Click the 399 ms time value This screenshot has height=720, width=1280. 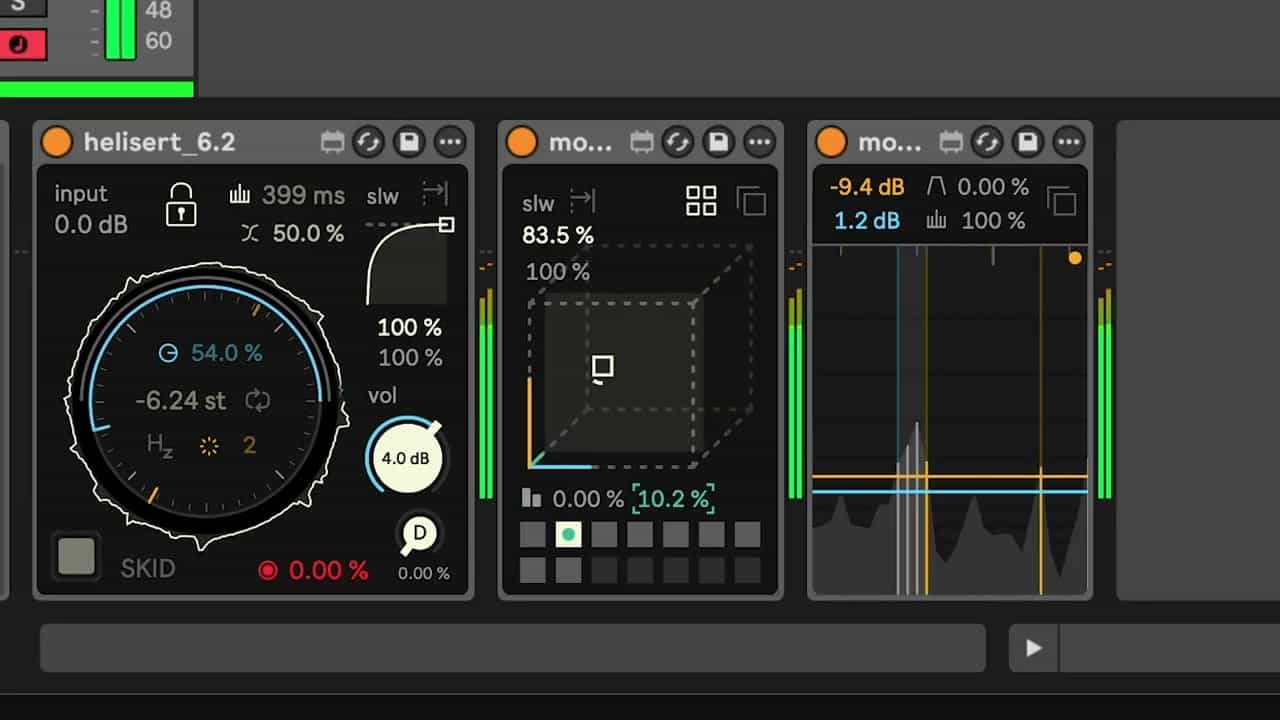(x=303, y=195)
